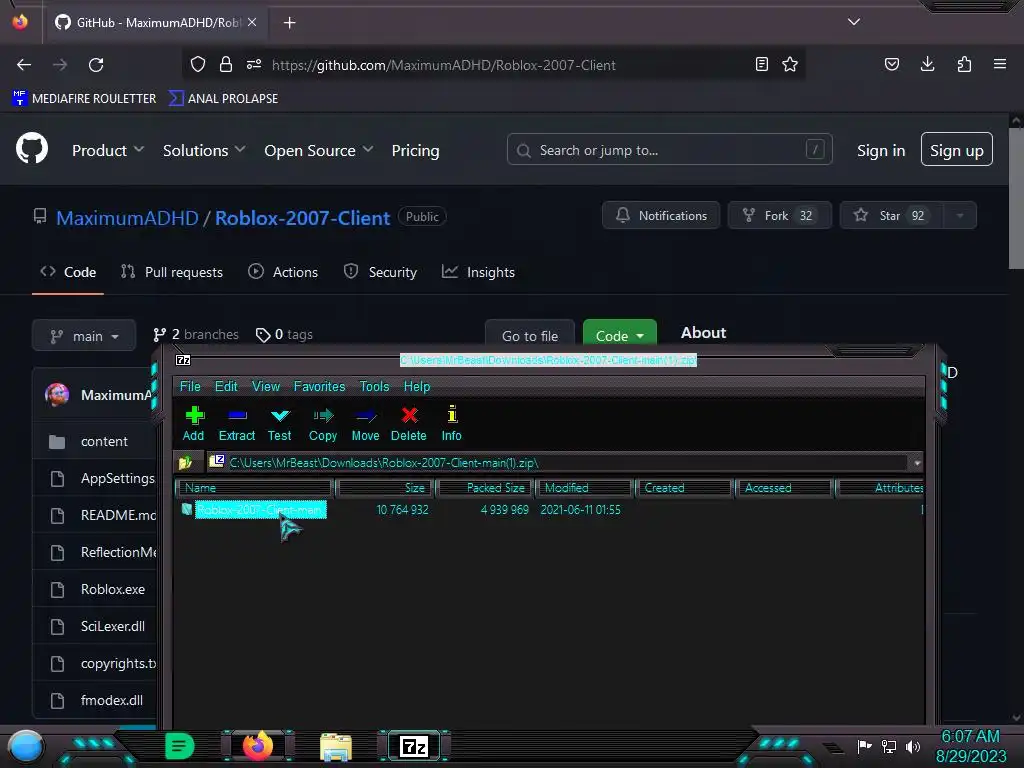Viewport: 1024px width, 768px height.
Task: Expand the 7-Zip address path dropdown
Action: pos(917,463)
